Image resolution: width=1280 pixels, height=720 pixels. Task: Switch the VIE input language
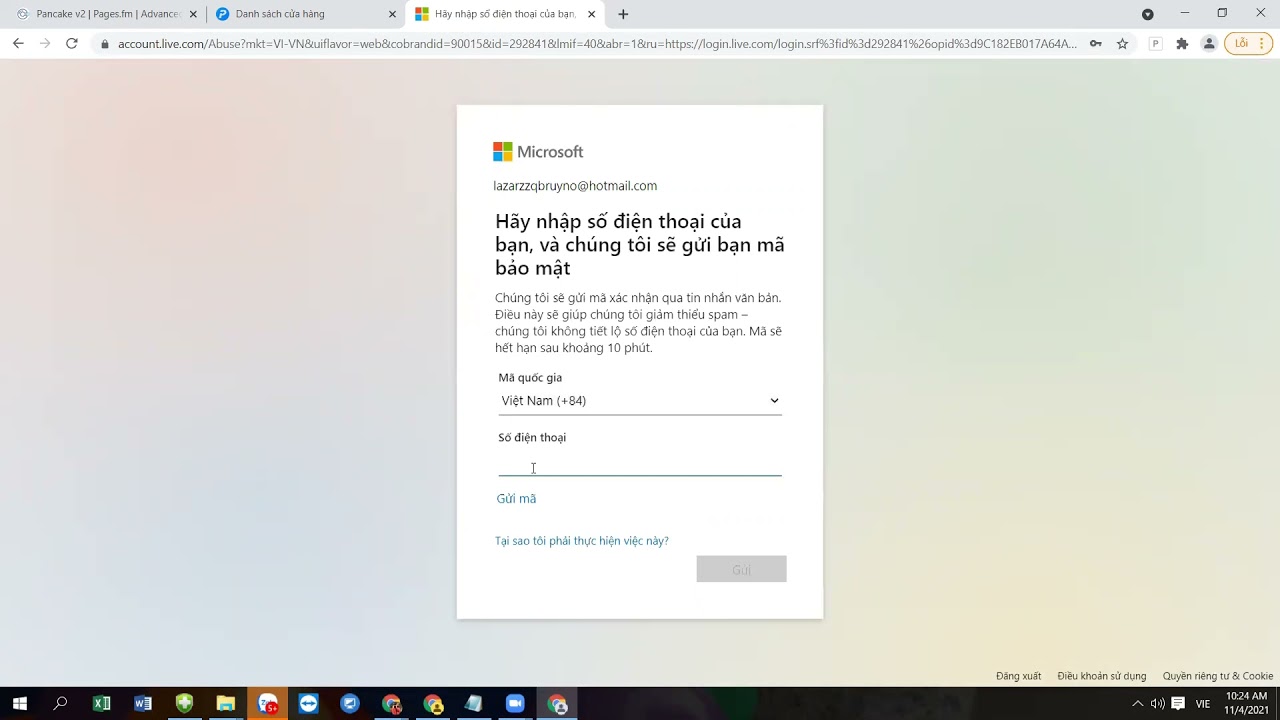click(1203, 704)
